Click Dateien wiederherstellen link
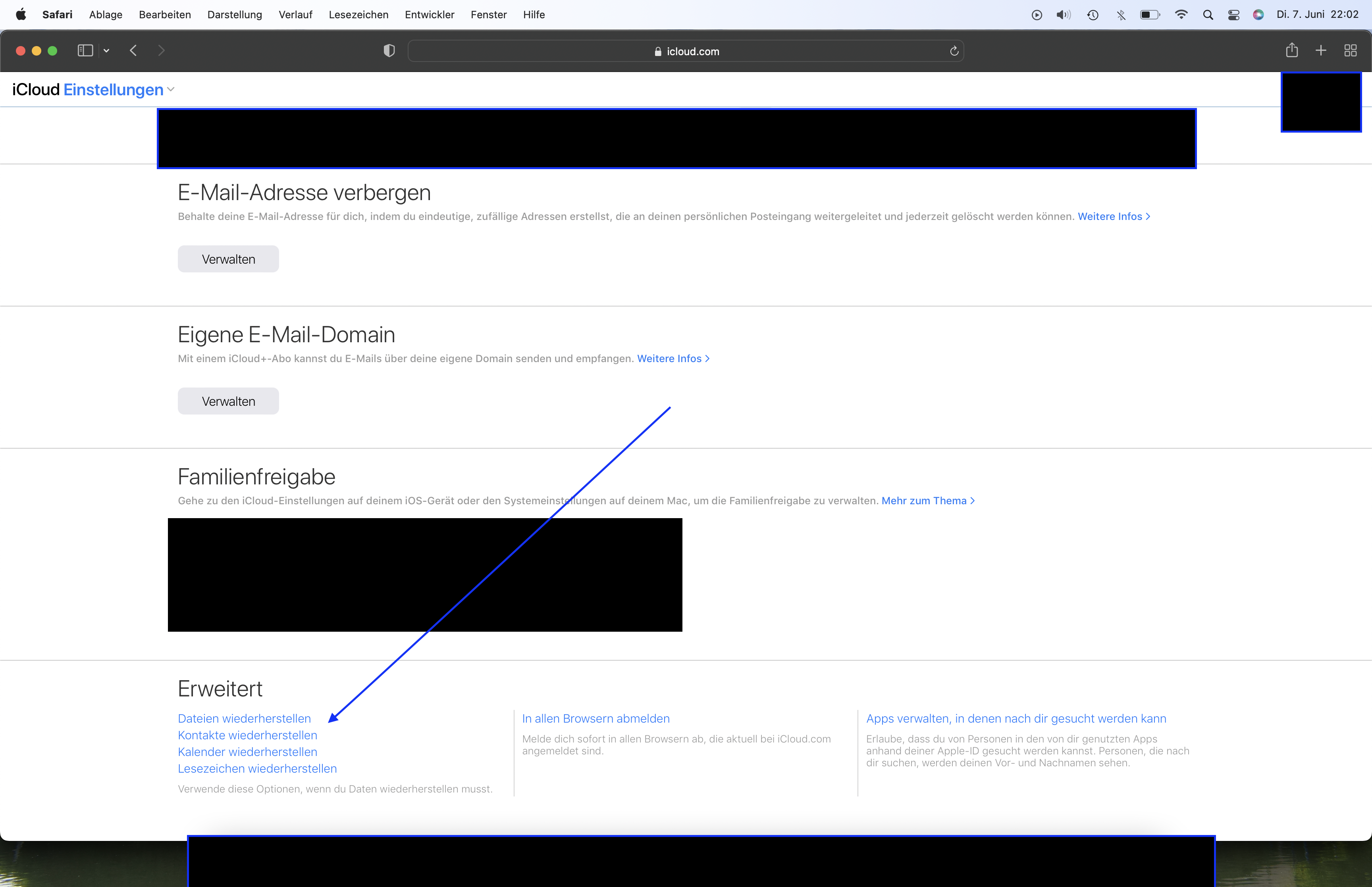 pos(244,719)
